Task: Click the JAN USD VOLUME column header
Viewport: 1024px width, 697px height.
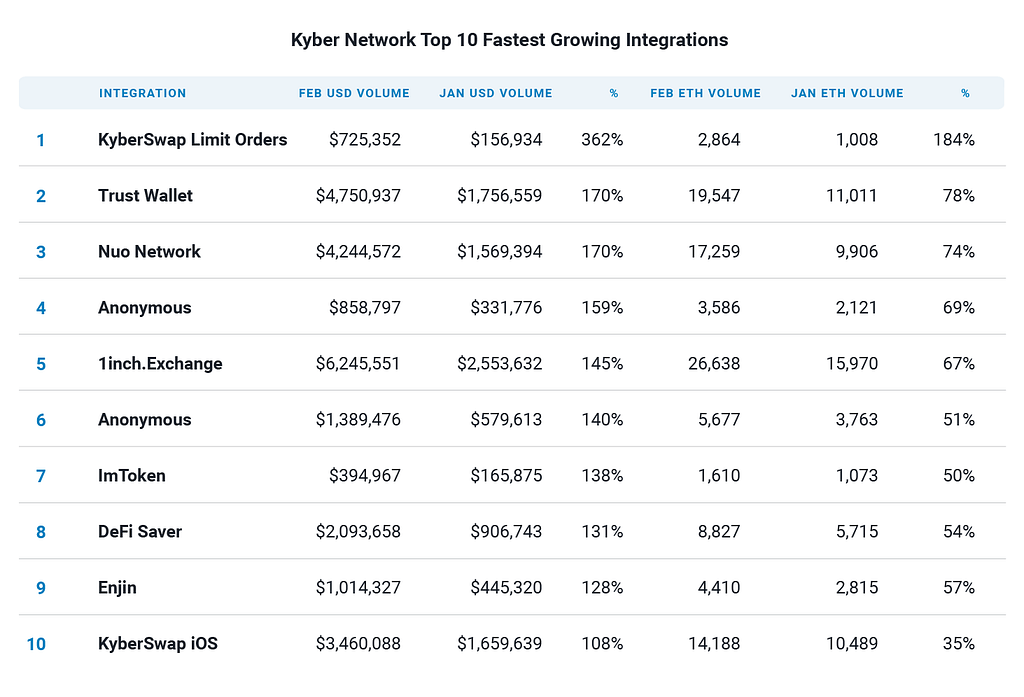Action: pos(496,93)
